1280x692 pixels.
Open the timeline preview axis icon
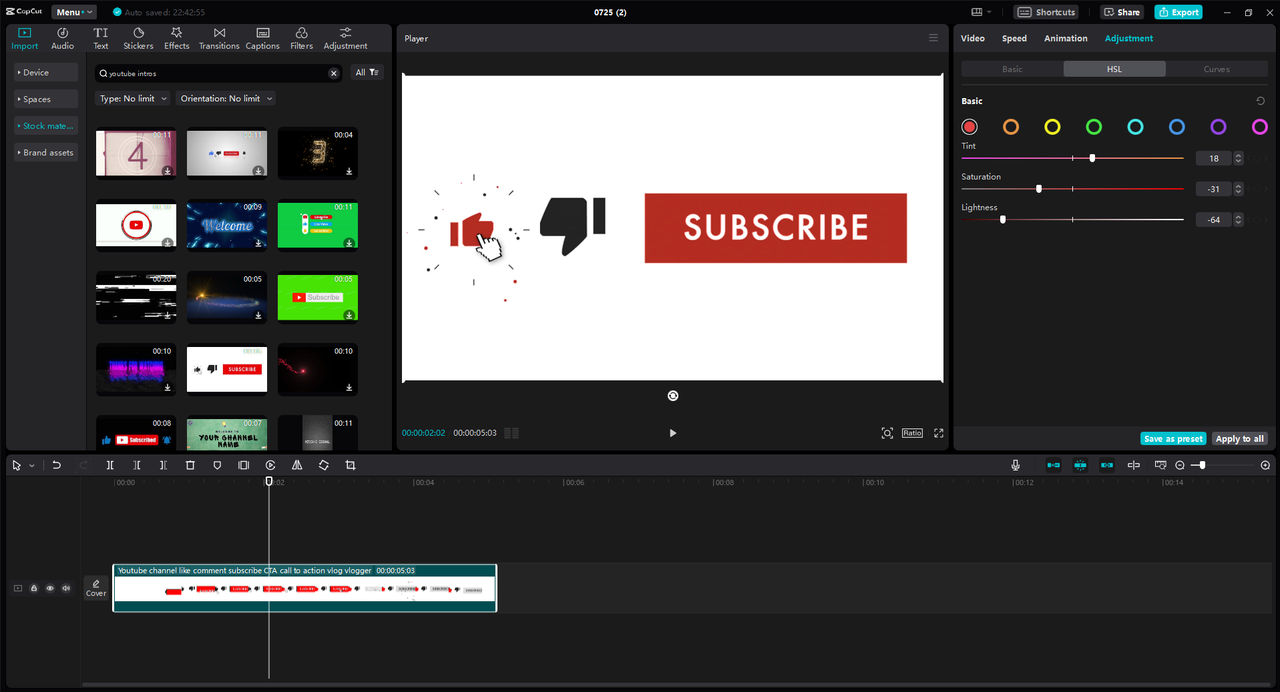point(1161,465)
